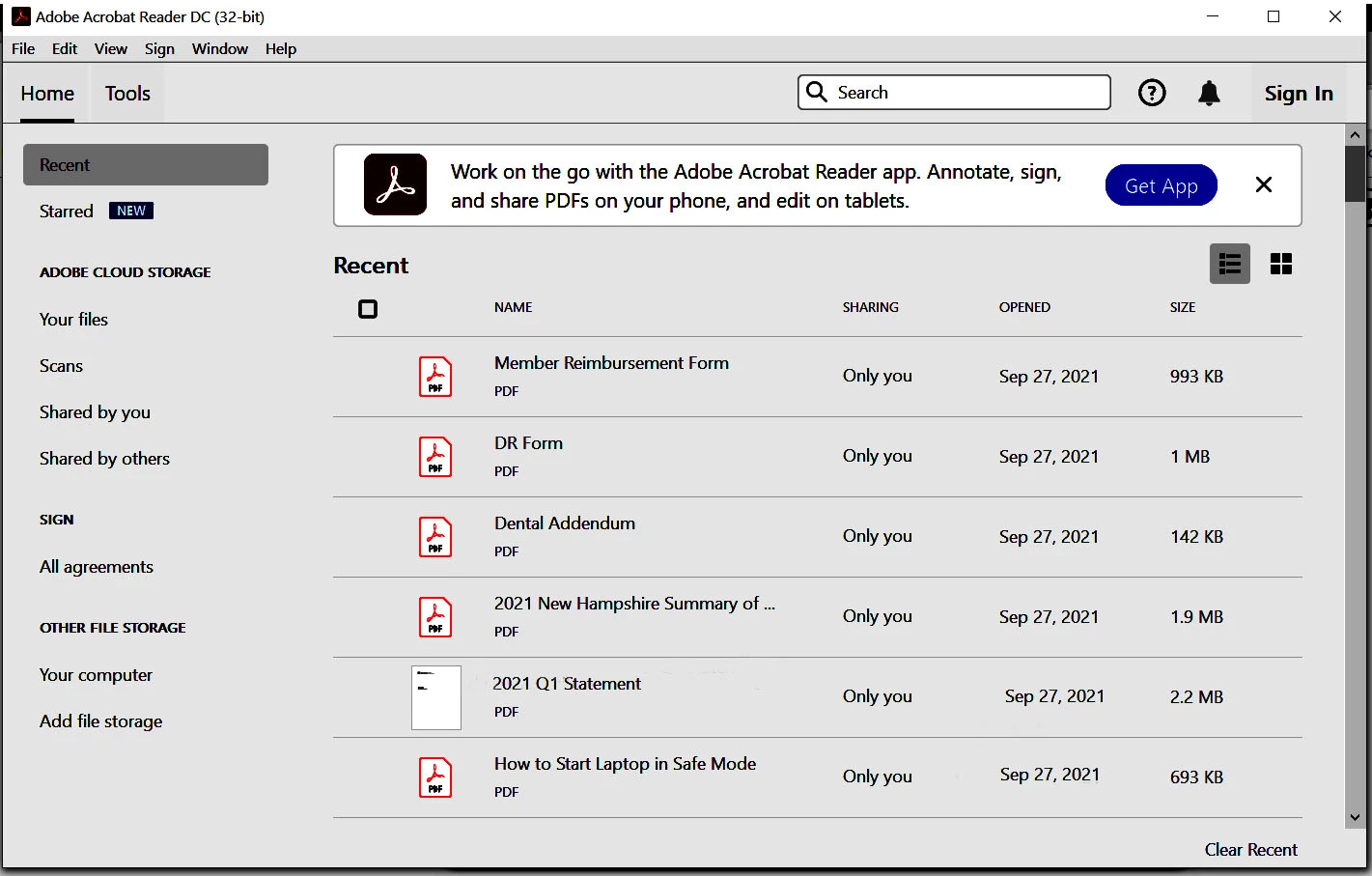Image resolution: width=1372 pixels, height=876 pixels.
Task: Open the notifications bell
Action: click(x=1209, y=93)
